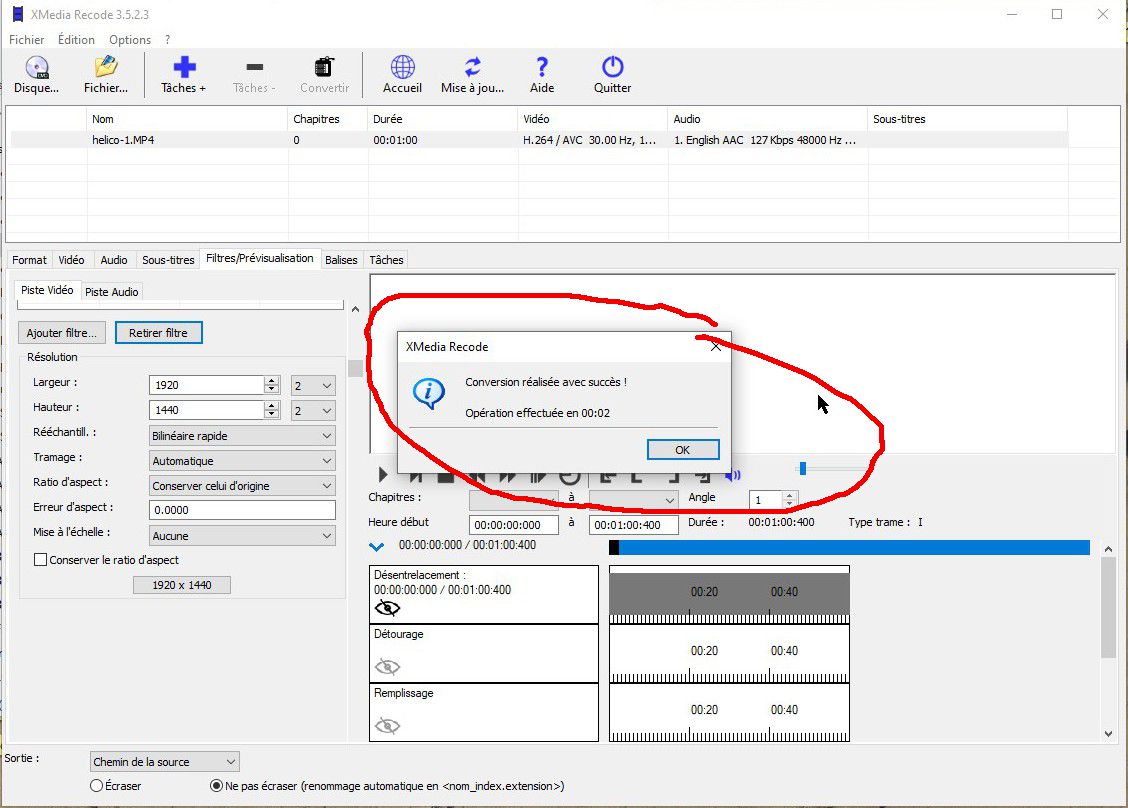
Task: Open Aide question mark icon
Action: 542,67
